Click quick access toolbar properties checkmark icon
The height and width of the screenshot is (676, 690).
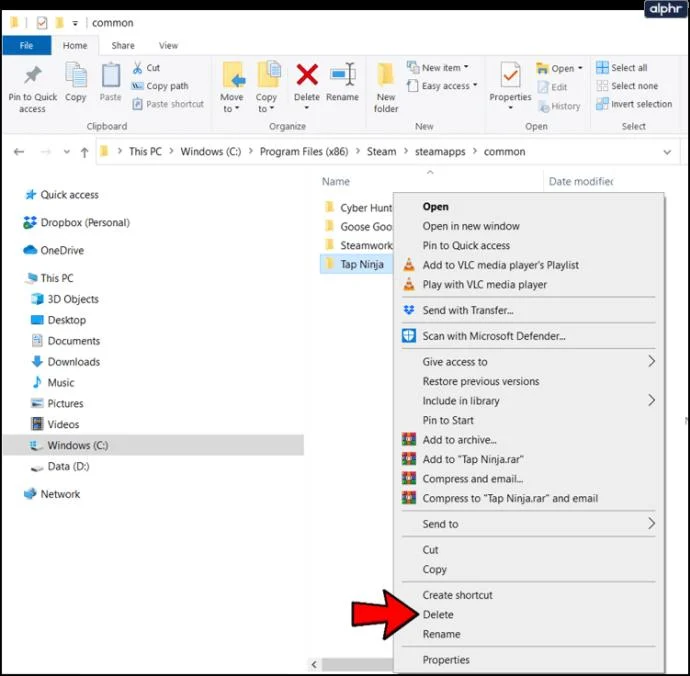tap(42, 22)
